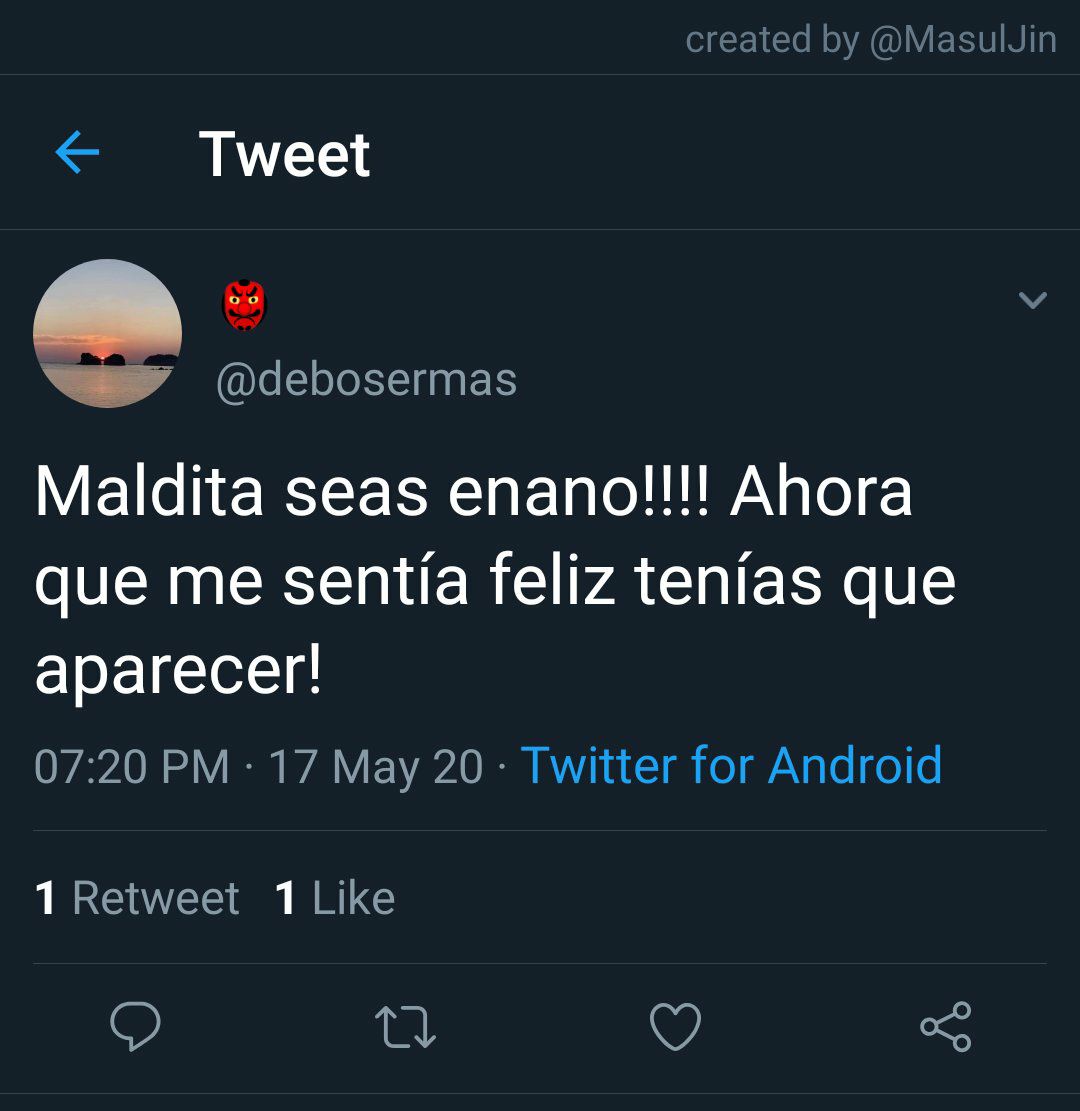
Task: Tap the Tweet header title
Action: click(284, 154)
